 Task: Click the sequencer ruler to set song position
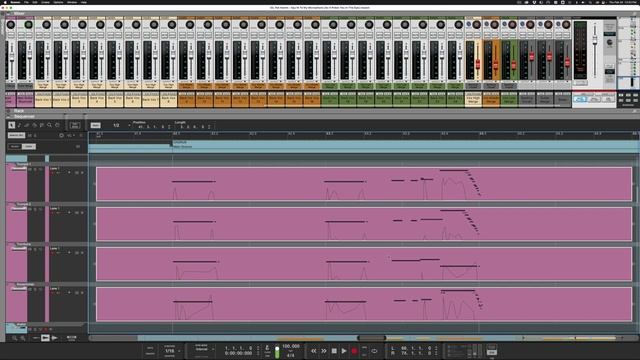coord(364,134)
